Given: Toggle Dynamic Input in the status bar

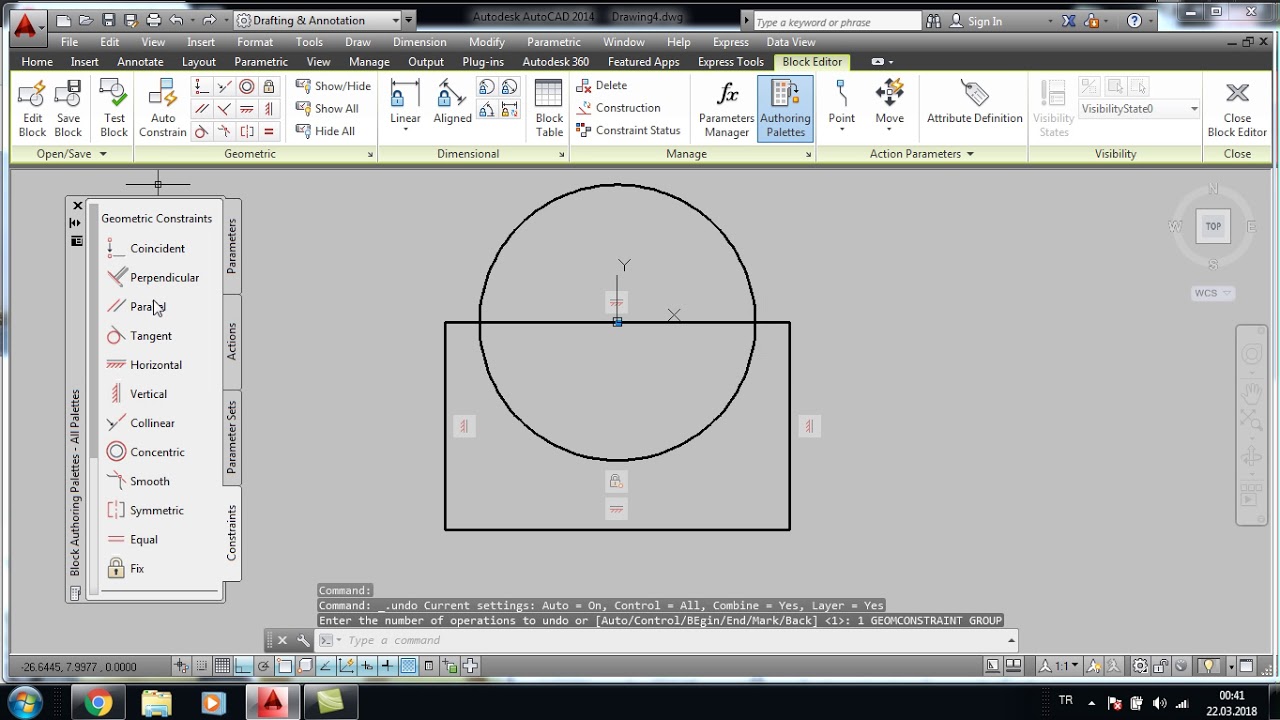Looking at the screenshot, I should coord(367,666).
